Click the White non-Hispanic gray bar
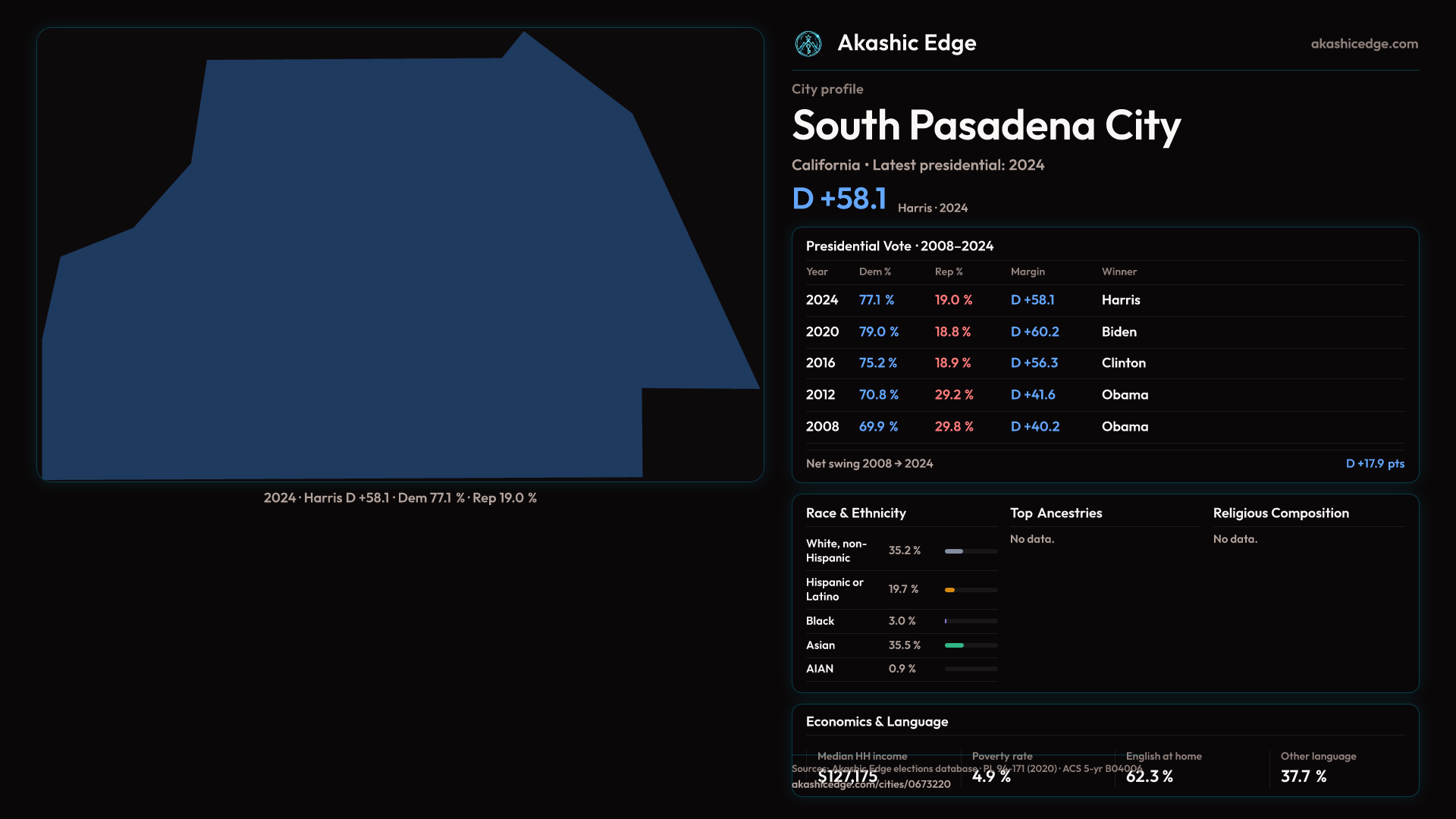Screen dimensions: 1456x819 coord(954,551)
